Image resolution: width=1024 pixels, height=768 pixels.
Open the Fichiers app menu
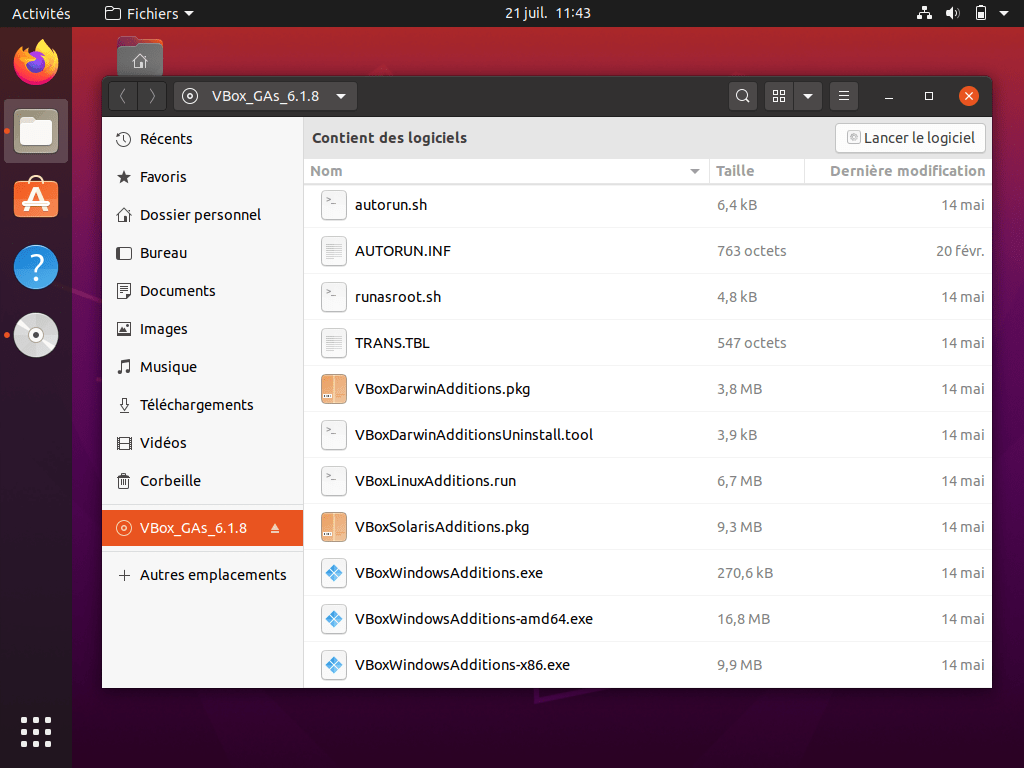coord(150,13)
